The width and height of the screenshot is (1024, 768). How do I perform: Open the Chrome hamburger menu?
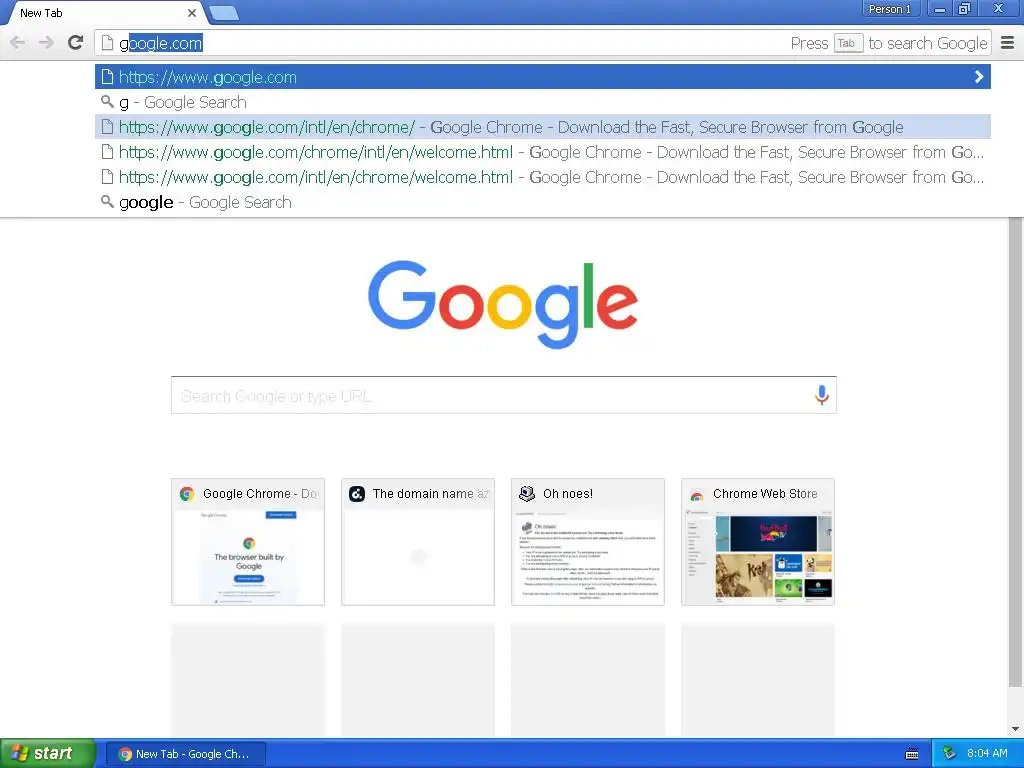pos(1008,43)
